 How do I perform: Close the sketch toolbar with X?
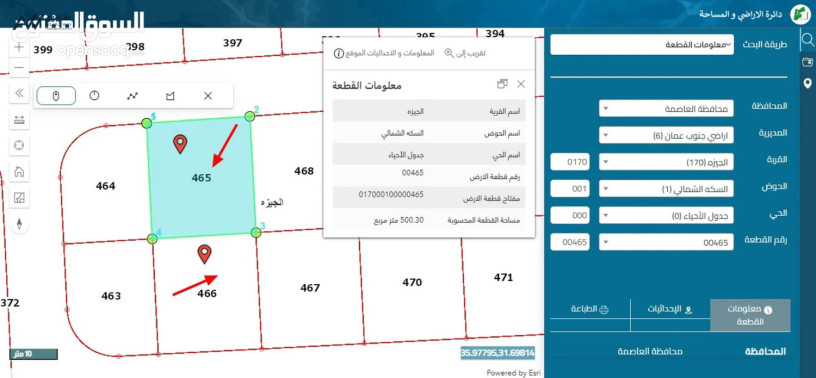click(208, 96)
